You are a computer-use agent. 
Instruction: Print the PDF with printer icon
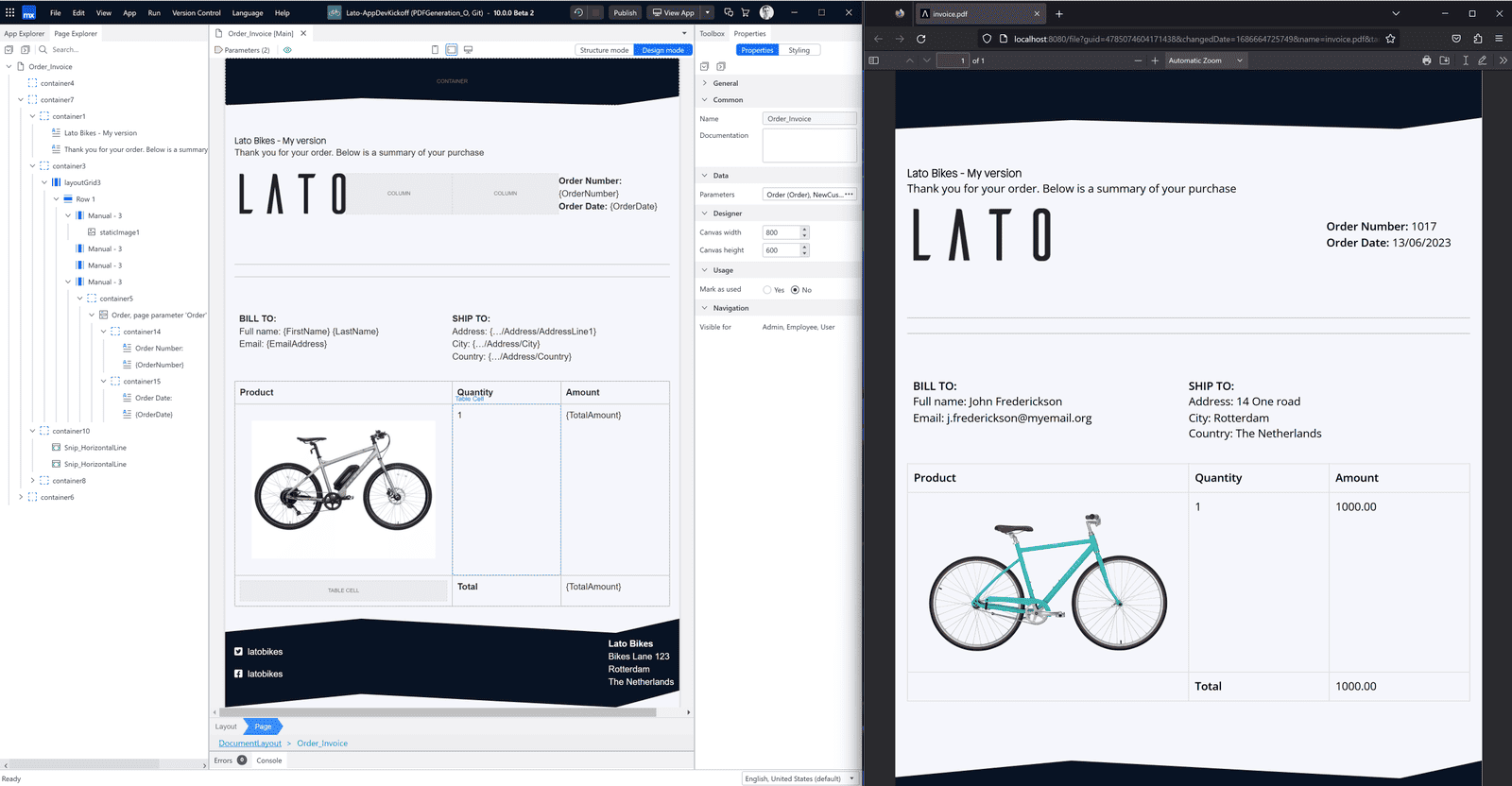[1426, 60]
